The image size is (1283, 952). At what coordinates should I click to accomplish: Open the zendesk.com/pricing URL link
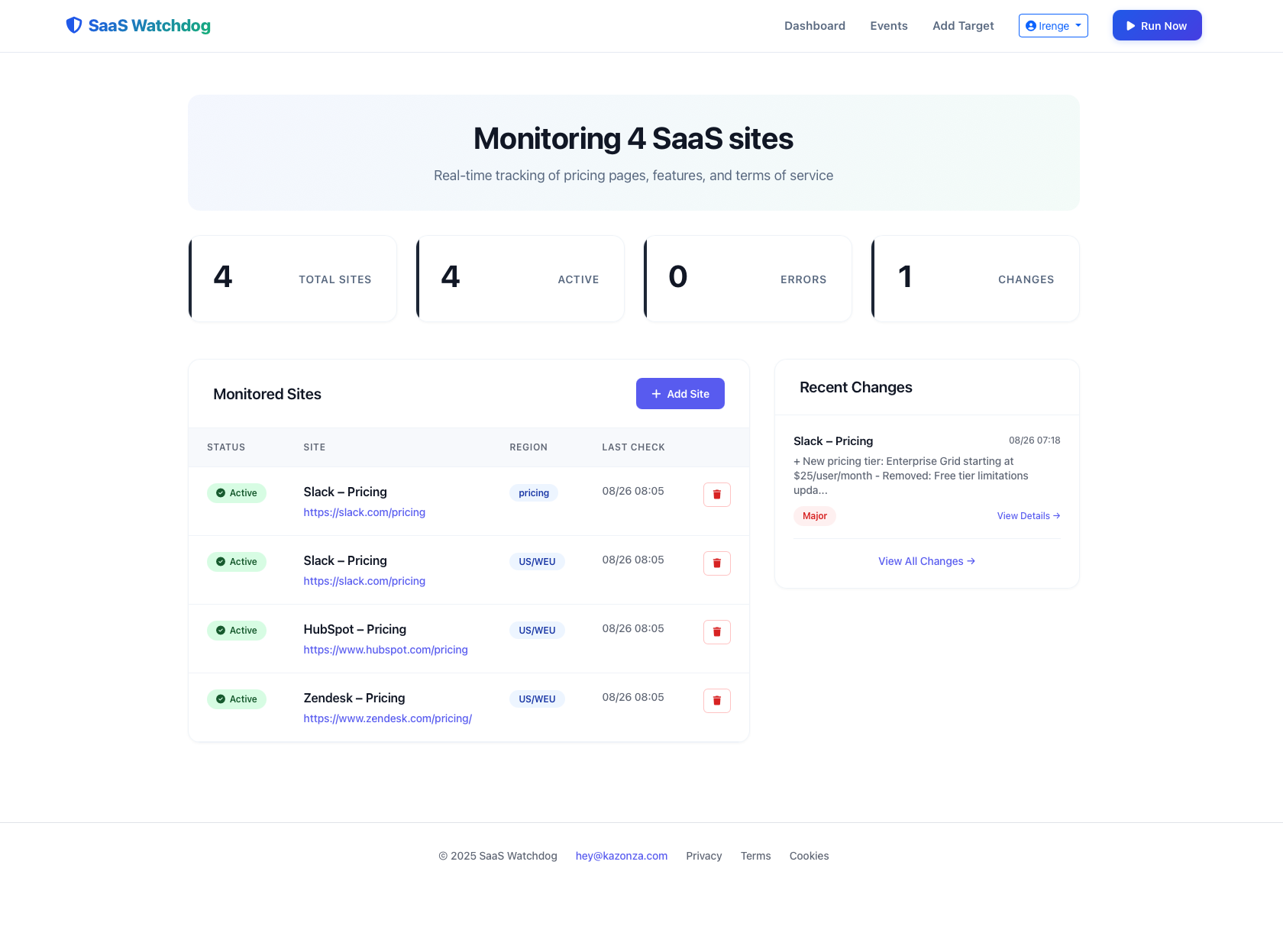pyautogui.click(x=387, y=718)
